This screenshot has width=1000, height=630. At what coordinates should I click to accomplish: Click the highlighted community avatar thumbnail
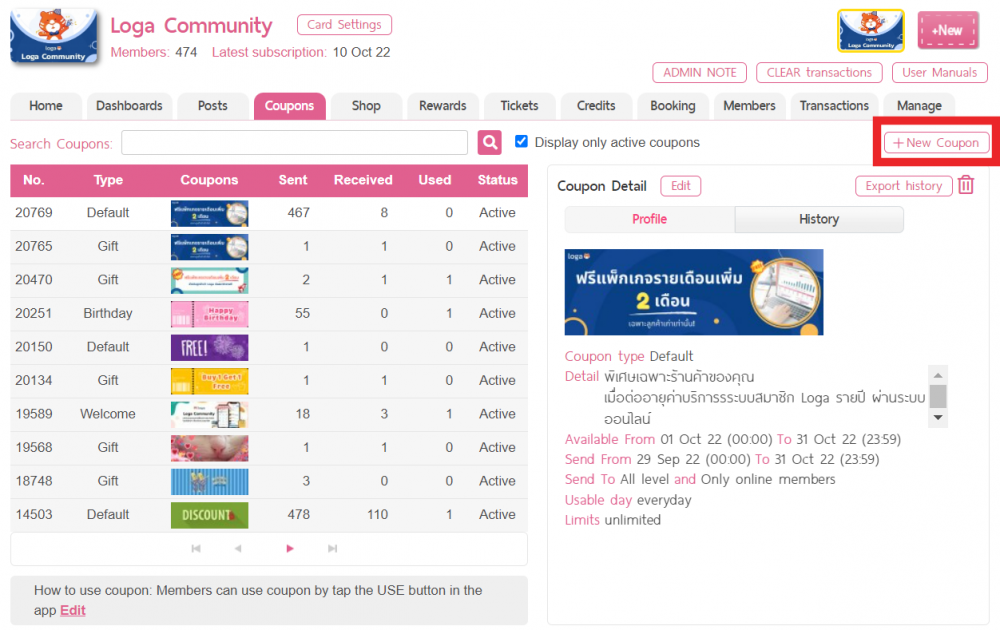coord(869,30)
